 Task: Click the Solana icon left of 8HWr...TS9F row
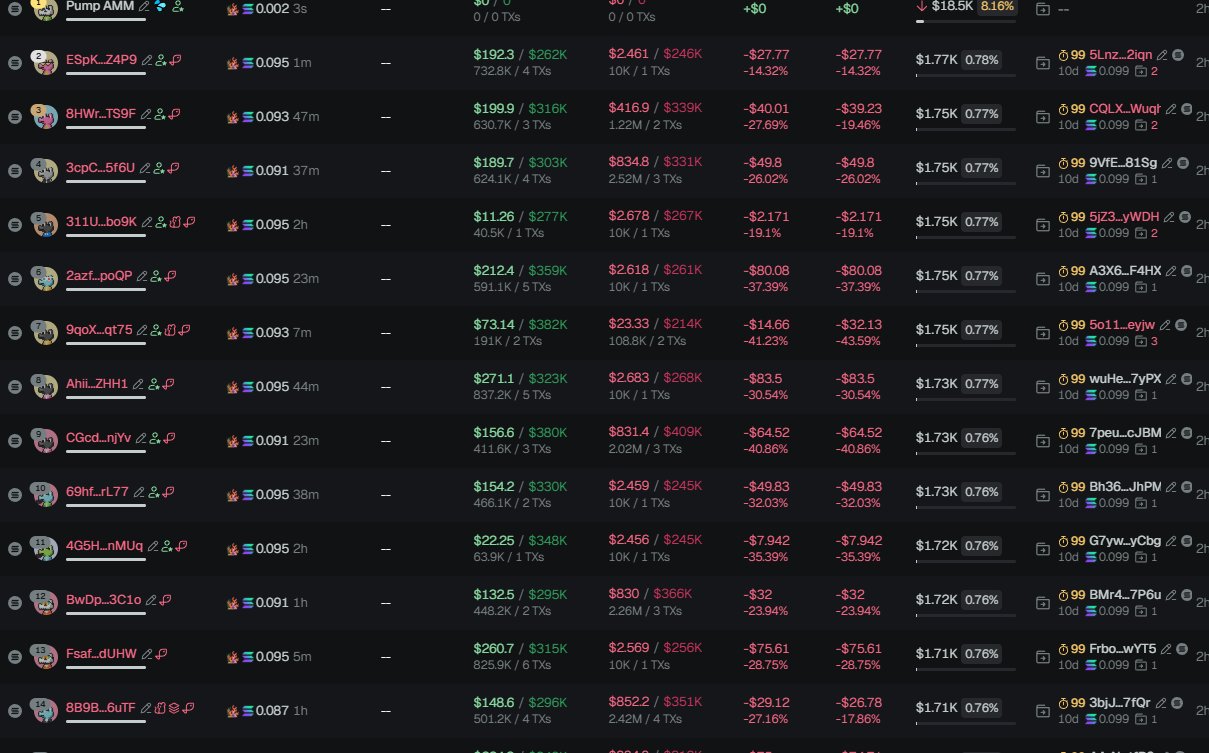pyautogui.click(x=14, y=115)
